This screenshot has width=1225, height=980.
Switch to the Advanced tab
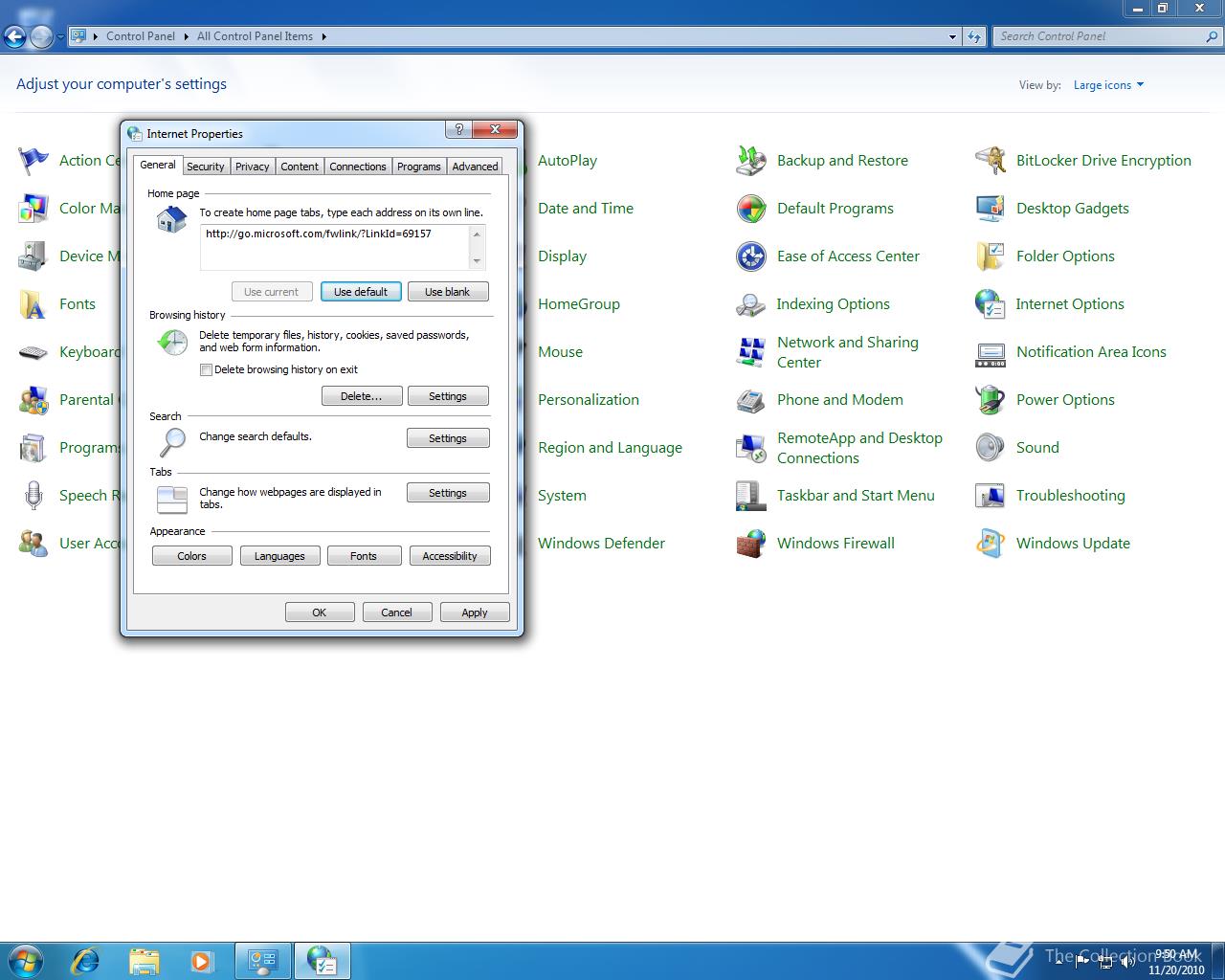pyautogui.click(x=475, y=167)
